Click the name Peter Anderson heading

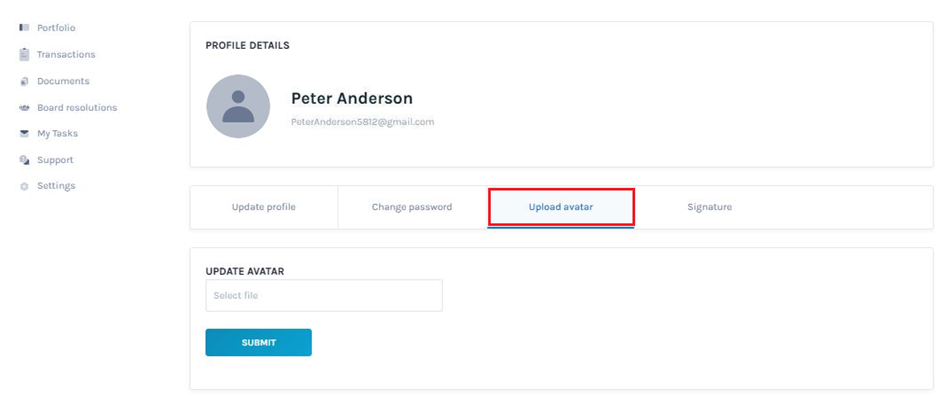point(352,98)
